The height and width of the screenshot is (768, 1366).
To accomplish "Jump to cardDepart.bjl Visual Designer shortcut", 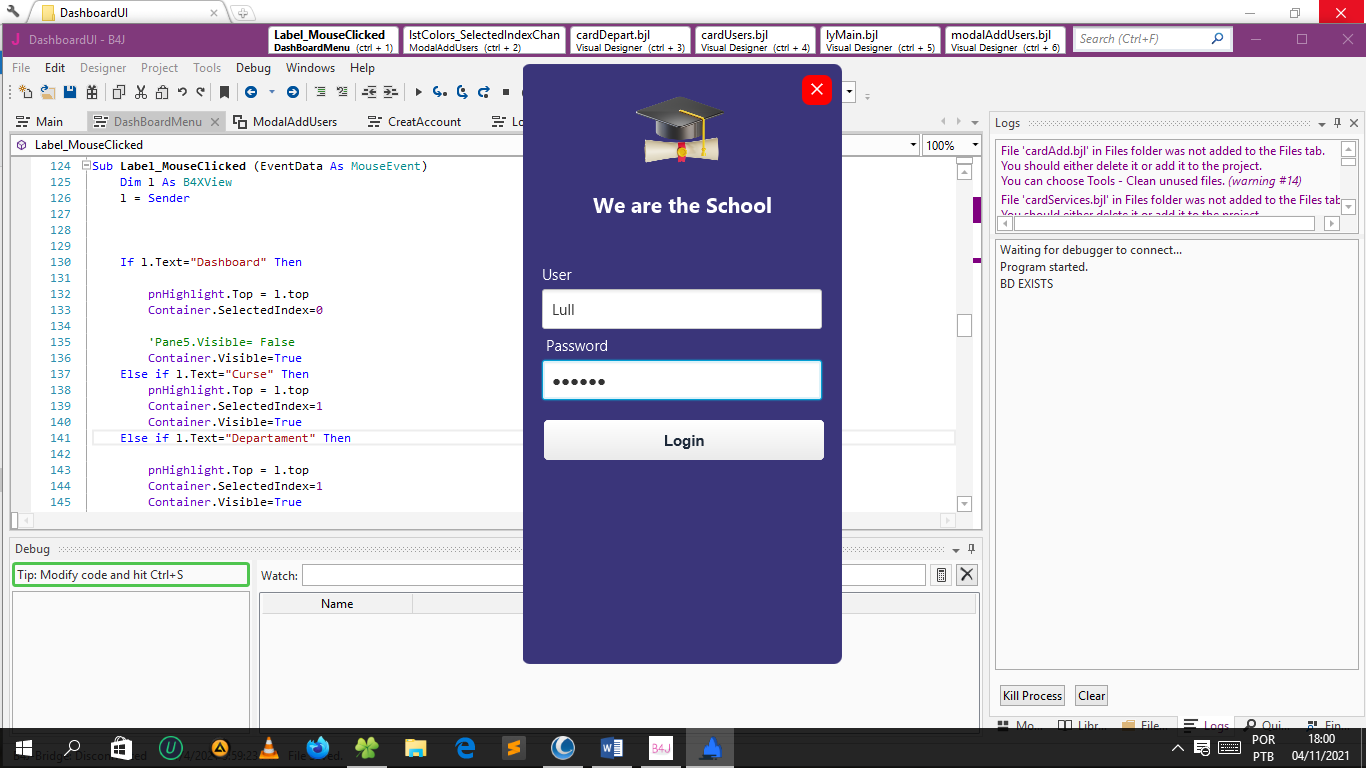I will 630,40.
